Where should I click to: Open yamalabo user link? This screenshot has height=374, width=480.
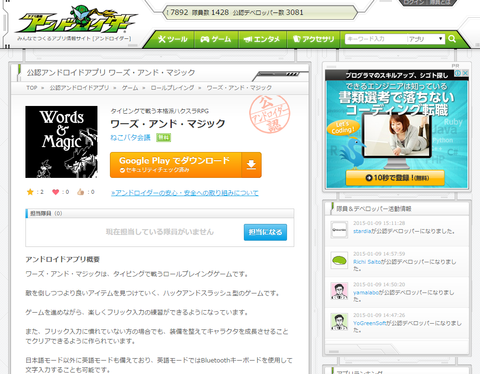(x=366, y=292)
